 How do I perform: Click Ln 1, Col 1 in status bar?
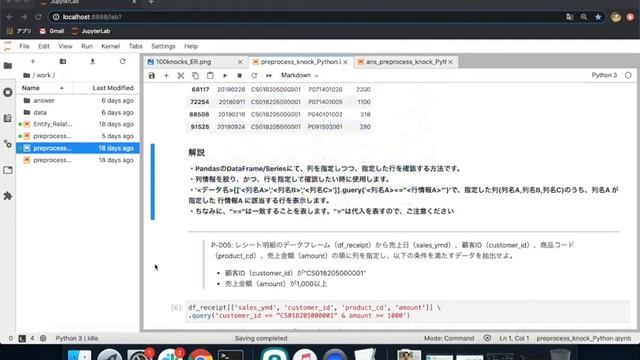514,338
